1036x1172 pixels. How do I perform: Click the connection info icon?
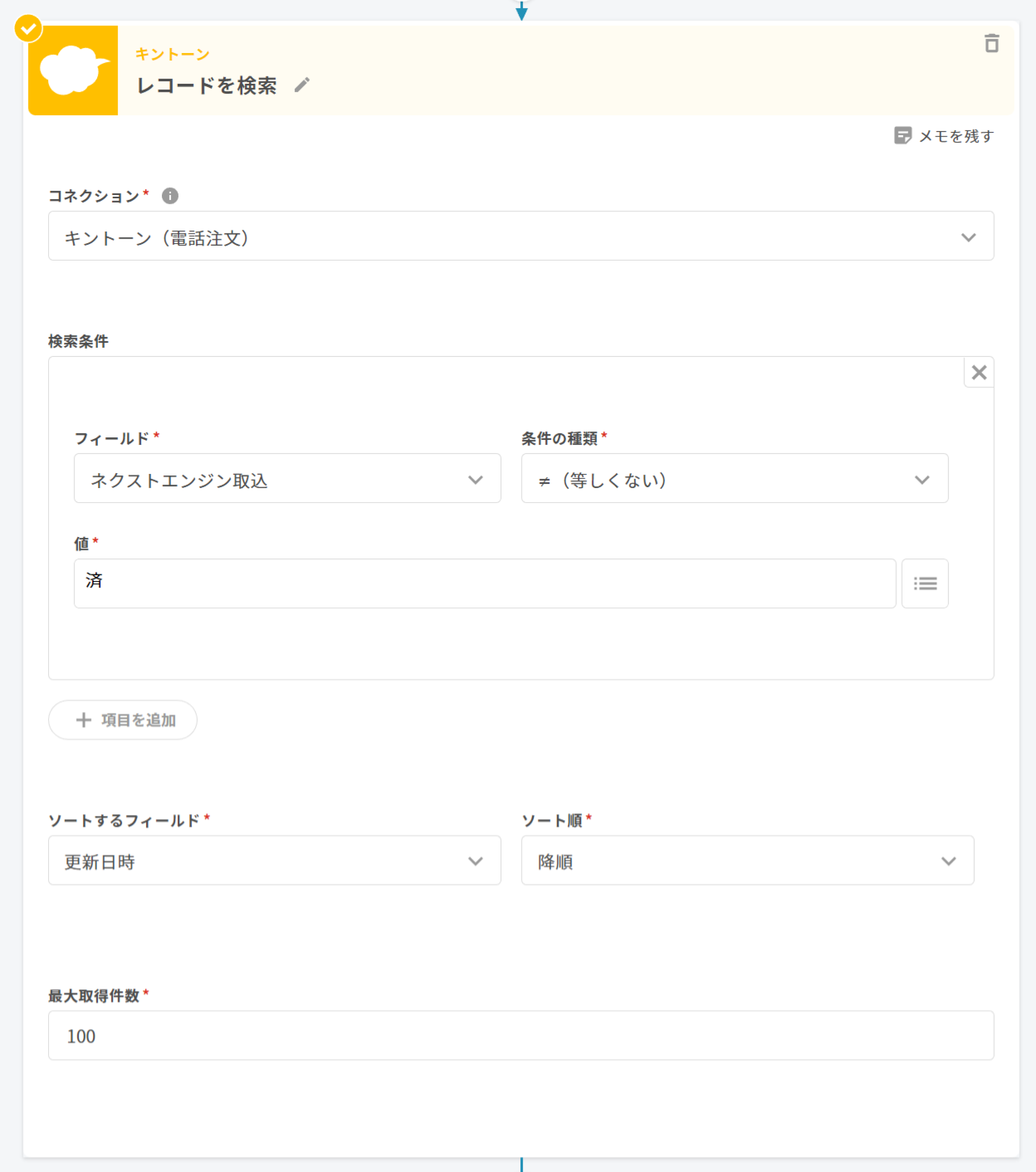pyautogui.click(x=170, y=195)
